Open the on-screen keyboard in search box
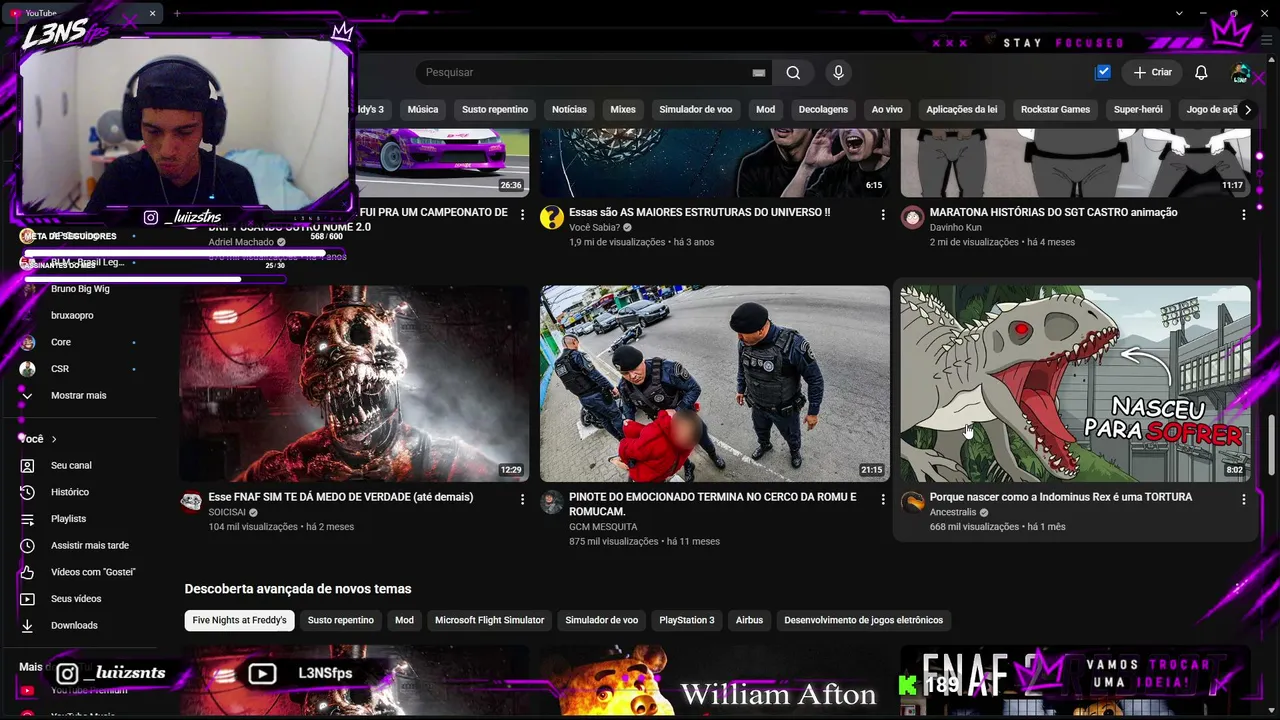 click(759, 73)
